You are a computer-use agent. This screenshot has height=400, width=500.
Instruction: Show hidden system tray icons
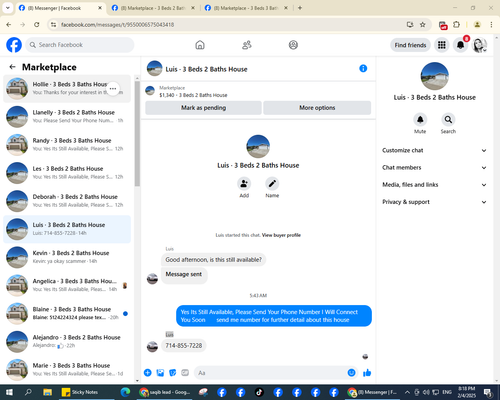[407, 392]
